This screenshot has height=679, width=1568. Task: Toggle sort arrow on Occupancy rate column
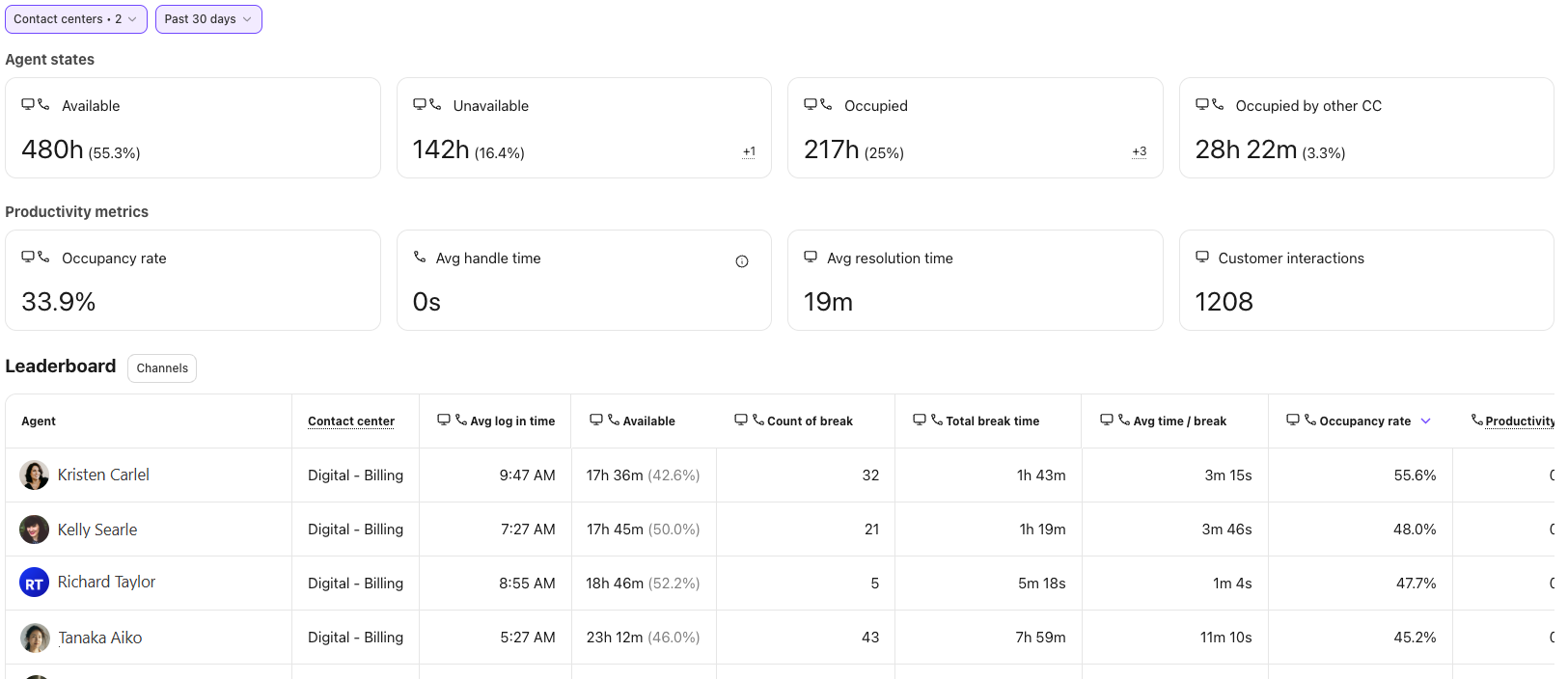pyautogui.click(x=1426, y=421)
